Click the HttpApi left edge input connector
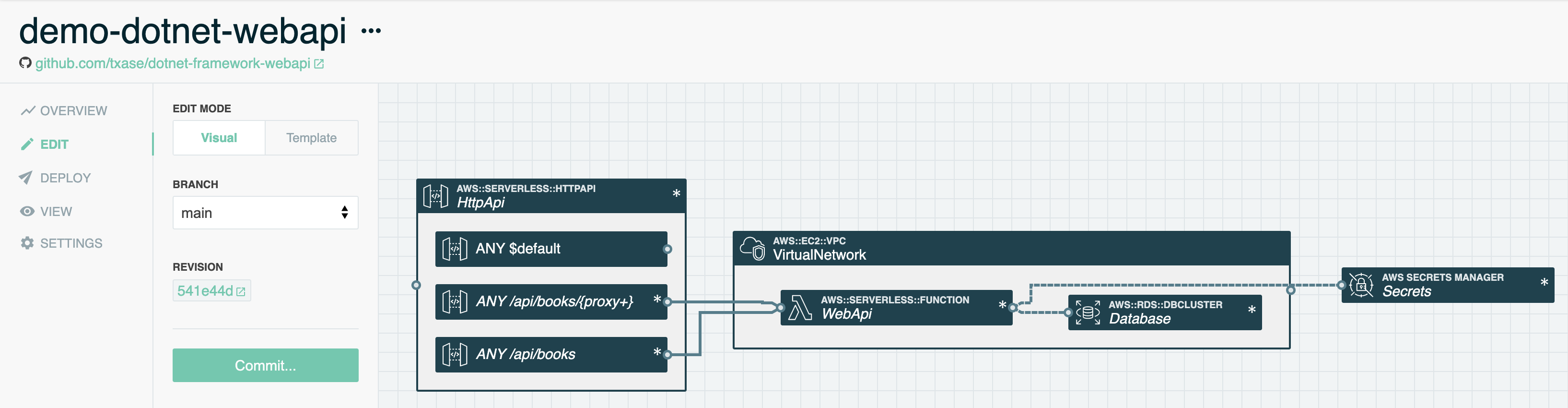1568x408 pixels. point(416,285)
